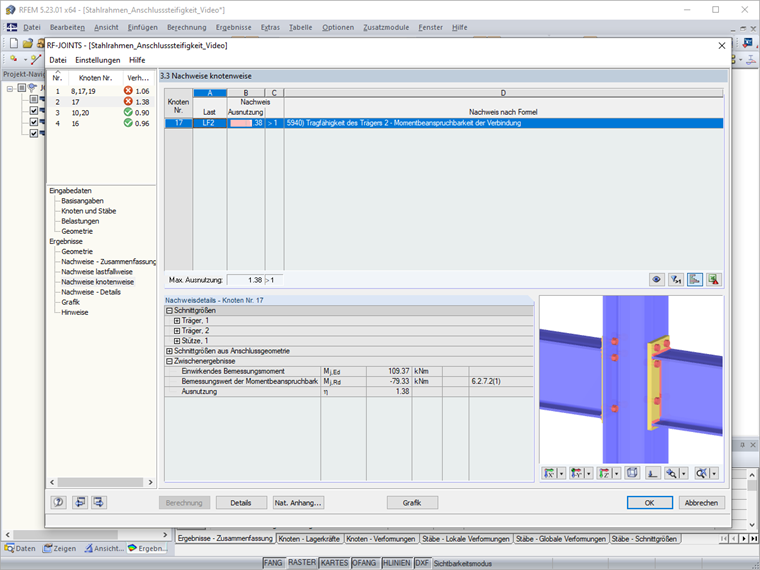Collapse the Schnittgrößen section
This screenshot has width=760, height=570.
169,310
